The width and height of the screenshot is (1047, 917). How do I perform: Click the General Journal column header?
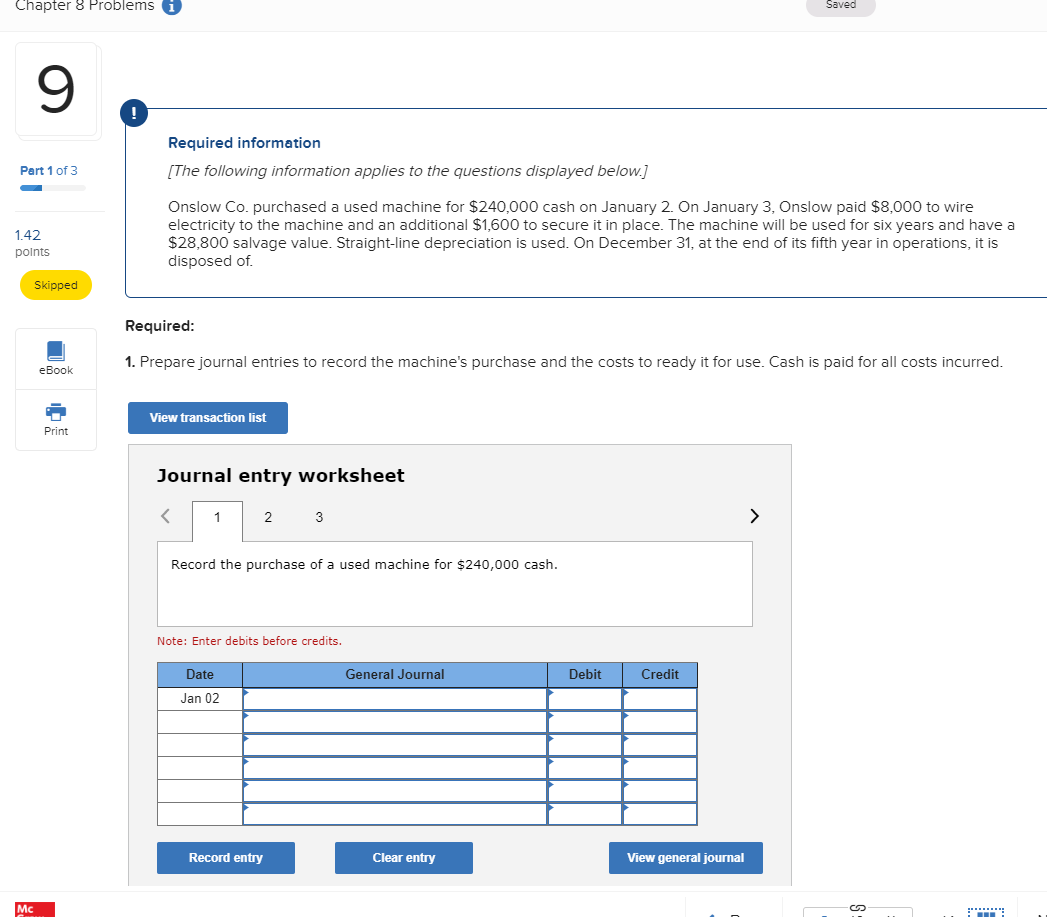[x=395, y=675]
